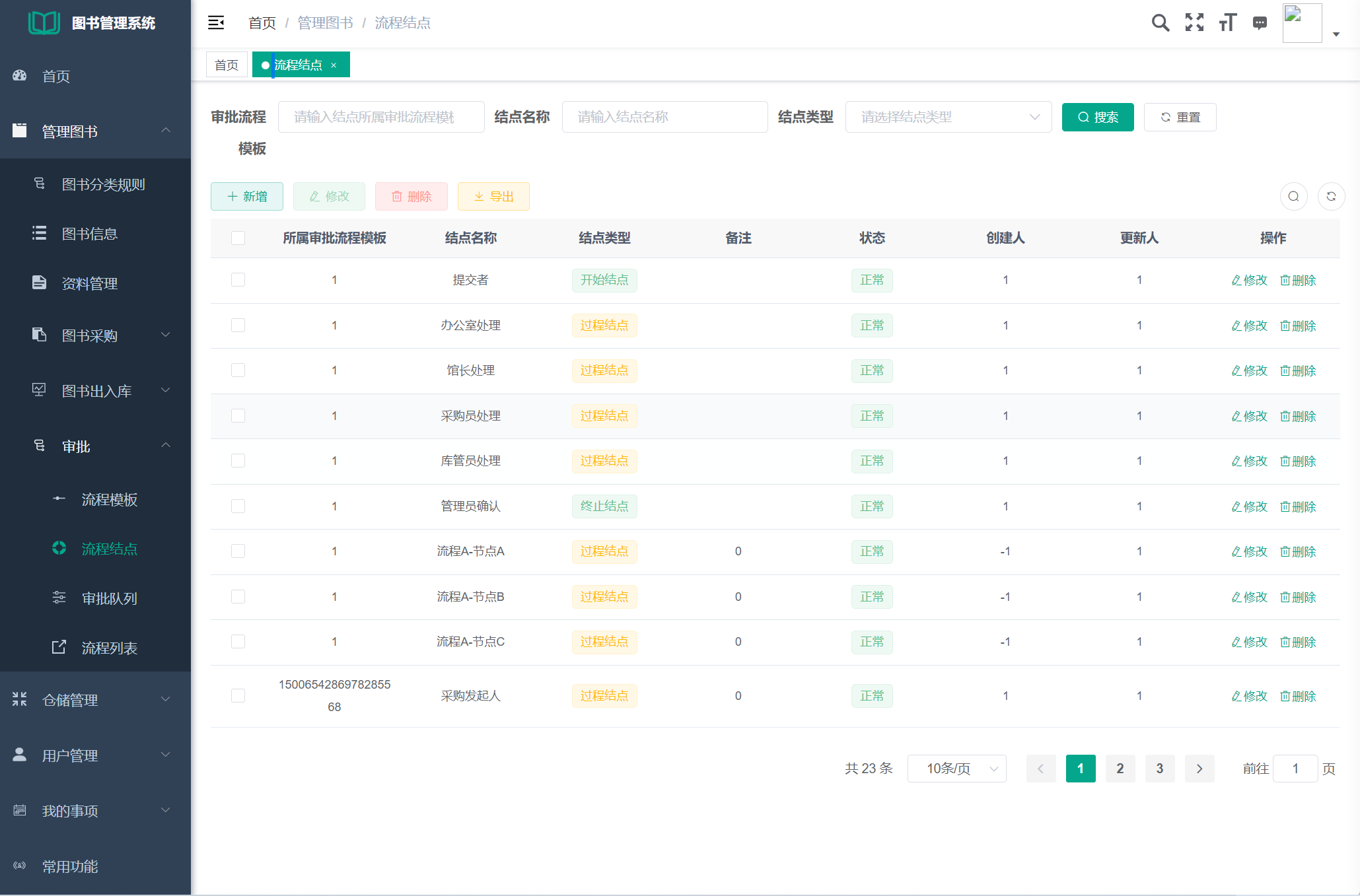Screen dimensions: 1360x896
Task: Toggle fullscreen mode icon in header
Action: pyautogui.click(x=1194, y=23)
